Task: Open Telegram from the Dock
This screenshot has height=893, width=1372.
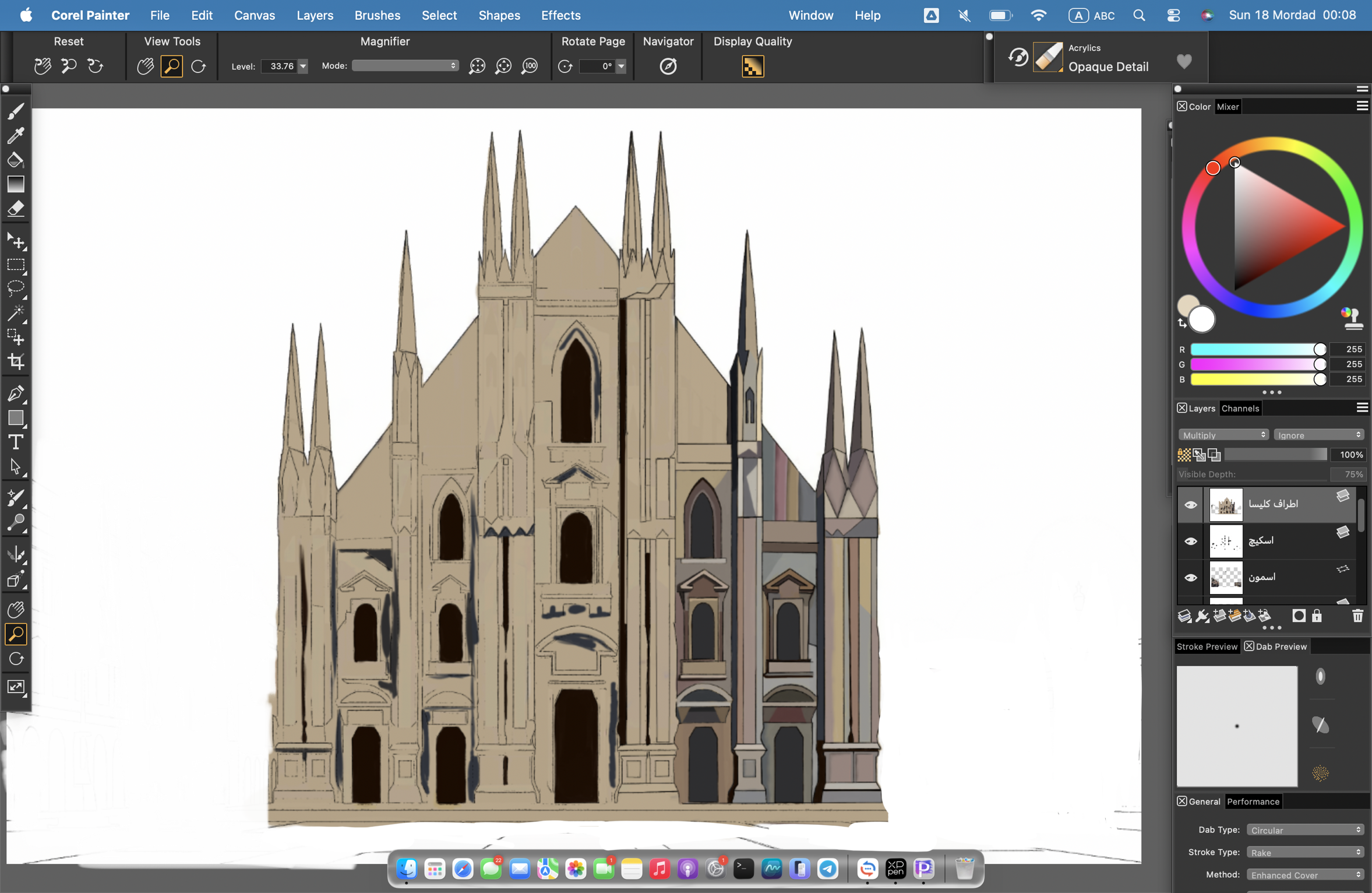Action: [x=828, y=869]
